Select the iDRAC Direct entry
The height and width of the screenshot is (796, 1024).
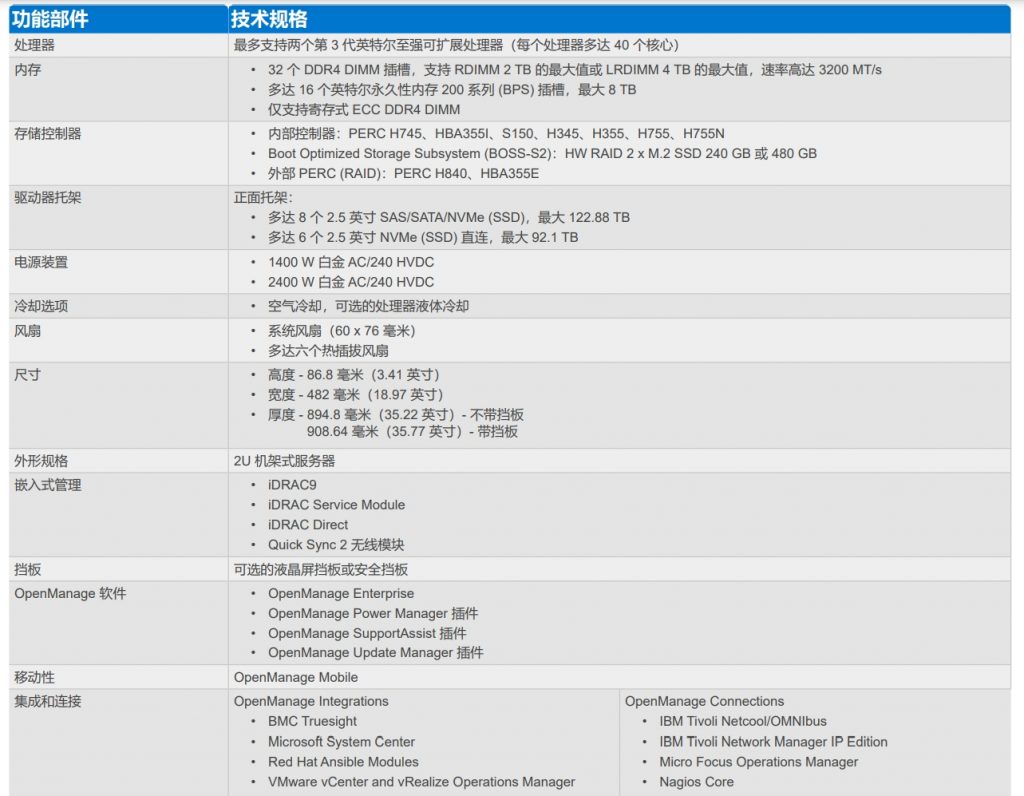click(x=308, y=525)
